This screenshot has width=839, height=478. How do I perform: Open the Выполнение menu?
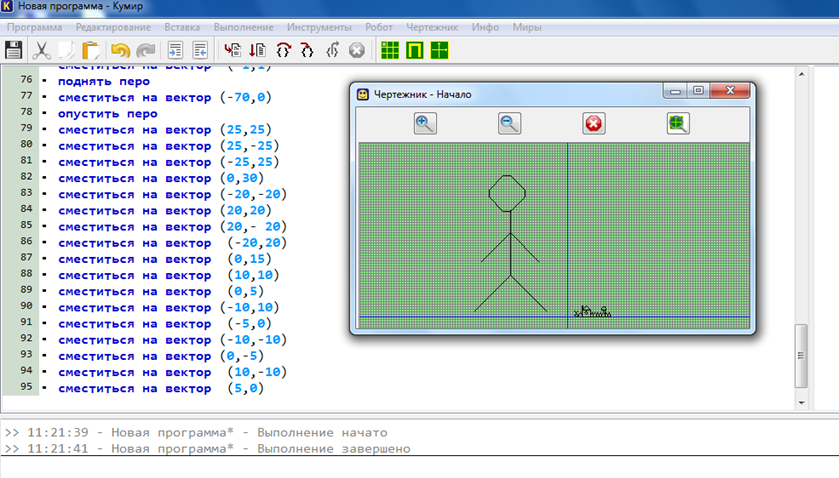(x=243, y=27)
